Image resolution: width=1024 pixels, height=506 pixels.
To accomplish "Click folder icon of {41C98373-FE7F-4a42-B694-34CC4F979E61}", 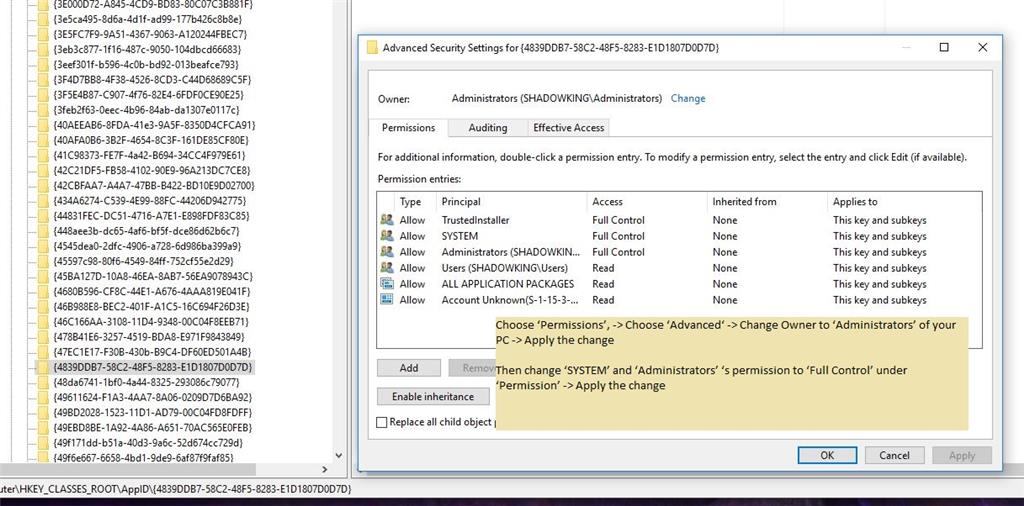I will (x=44, y=155).
